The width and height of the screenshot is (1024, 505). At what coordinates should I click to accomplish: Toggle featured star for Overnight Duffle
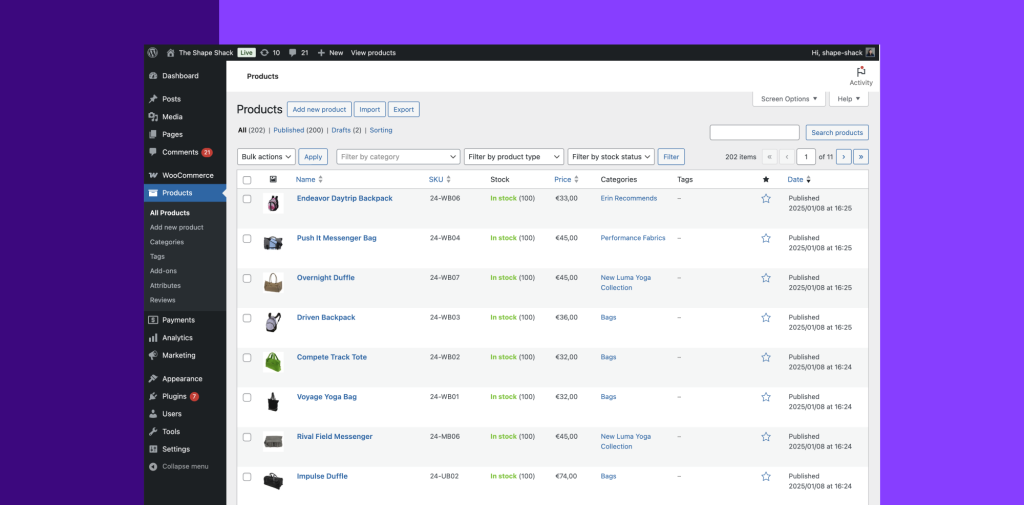(766, 278)
